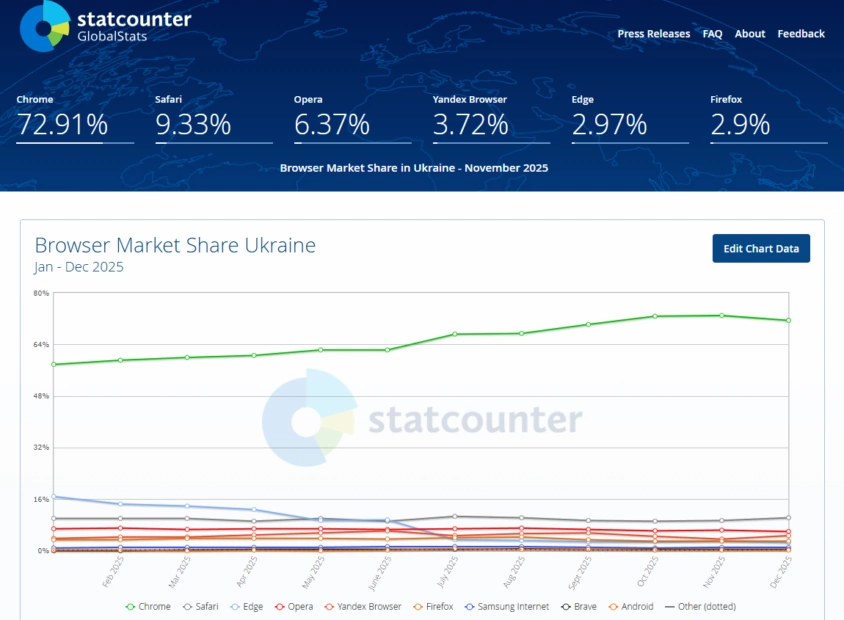The width and height of the screenshot is (844, 620).
Task: Toggle Android series in chart legend
Action: coord(631,607)
